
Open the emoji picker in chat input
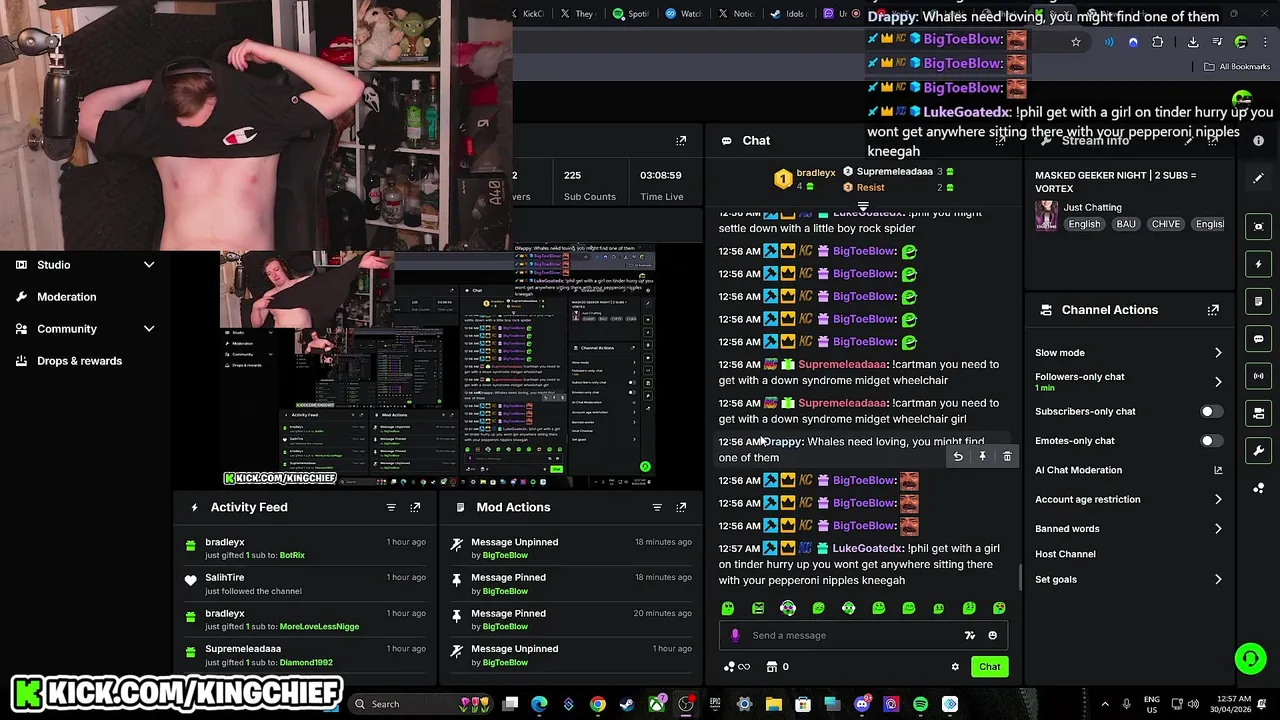tap(992, 635)
